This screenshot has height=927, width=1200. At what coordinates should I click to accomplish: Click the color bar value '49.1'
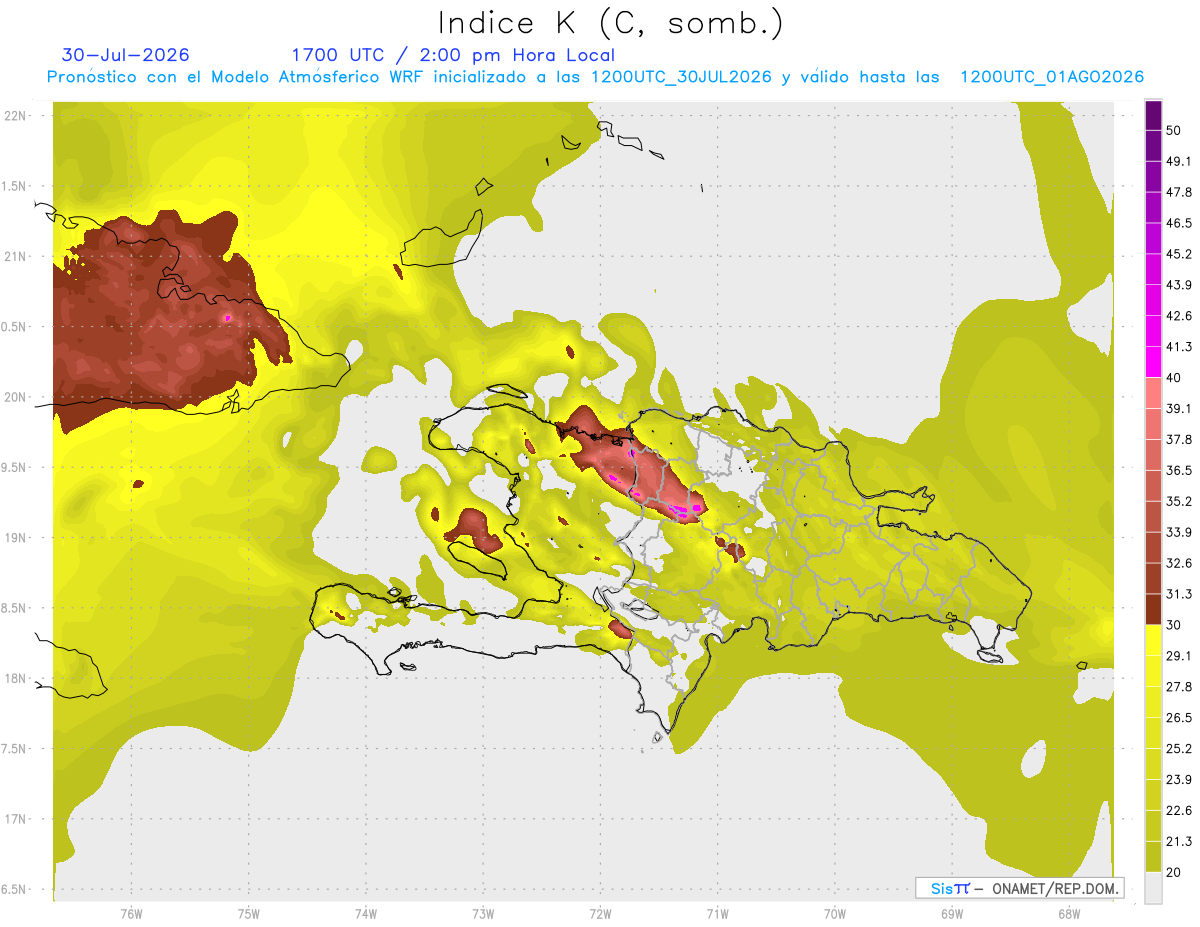click(x=1179, y=161)
